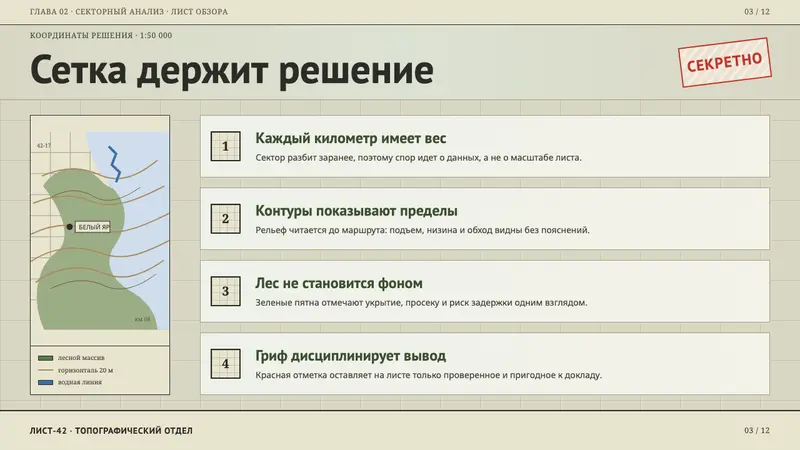Click text starting Сектор разбит заранее
Image resolution: width=800 pixels, height=450 pixels.
418,158
